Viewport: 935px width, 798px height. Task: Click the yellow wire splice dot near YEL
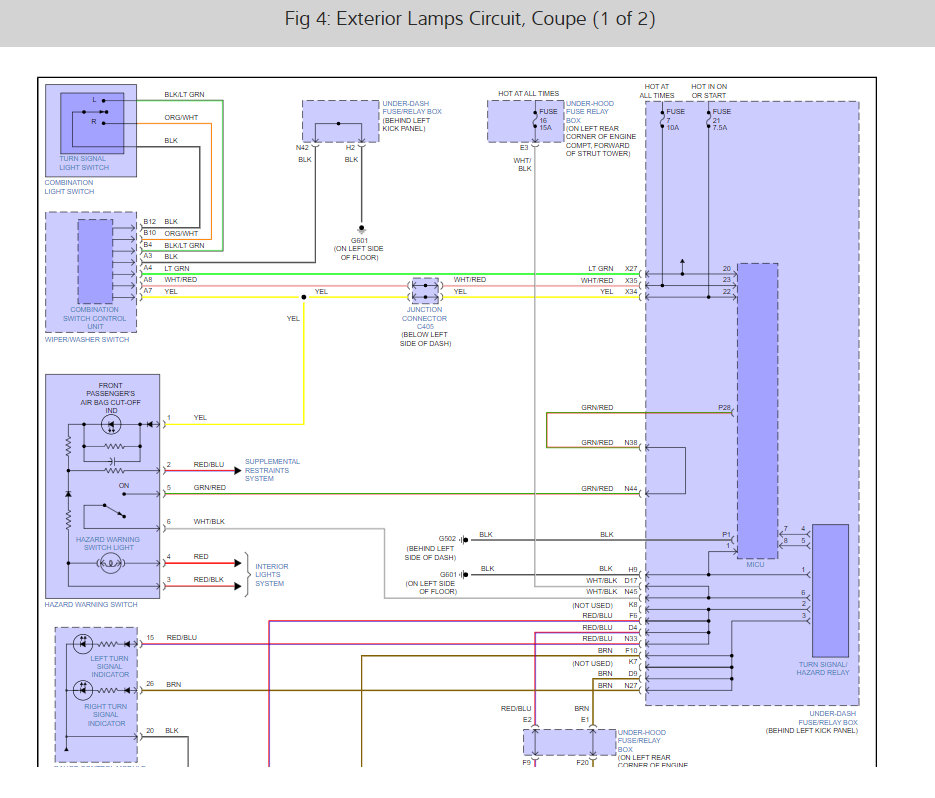pos(304,297)
